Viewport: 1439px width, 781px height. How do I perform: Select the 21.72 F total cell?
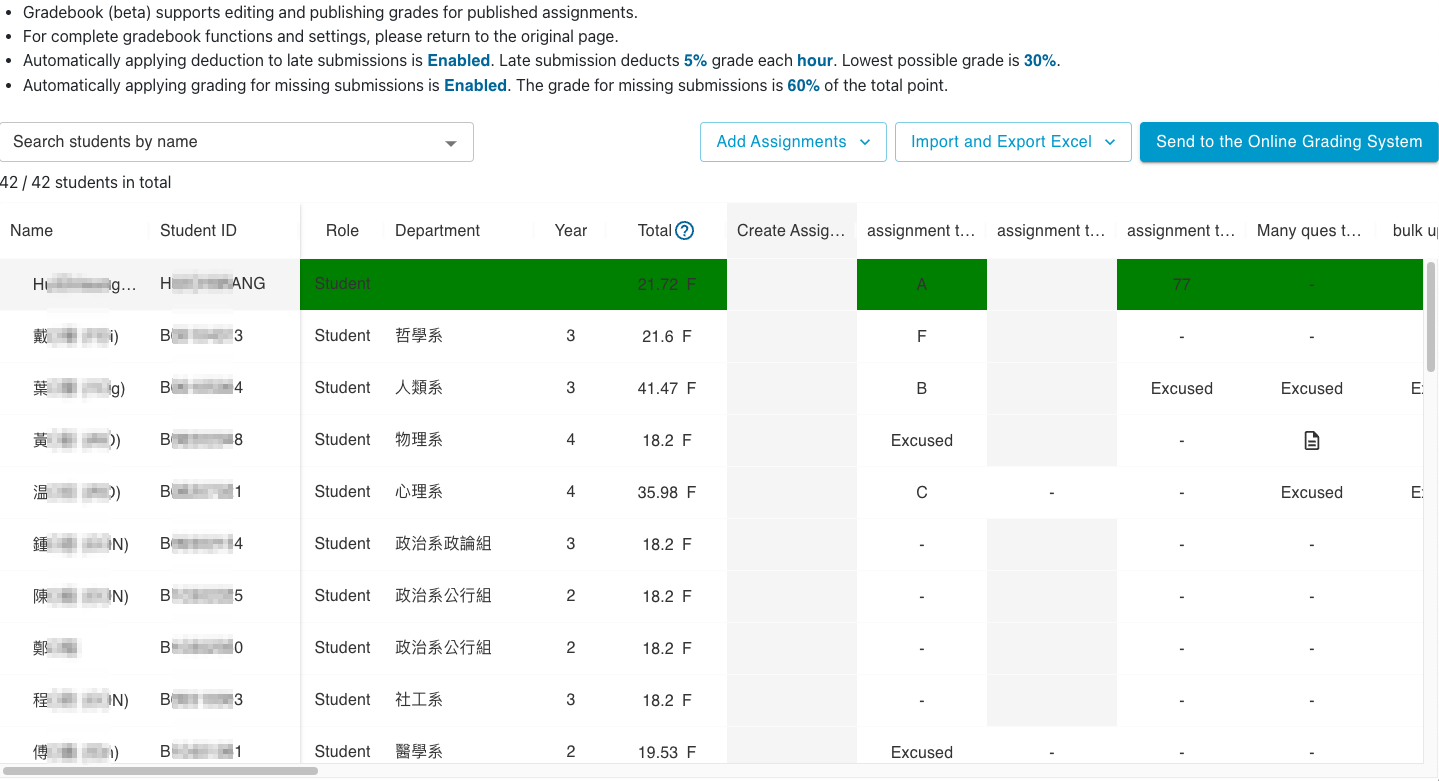click(x=665, y=284)
